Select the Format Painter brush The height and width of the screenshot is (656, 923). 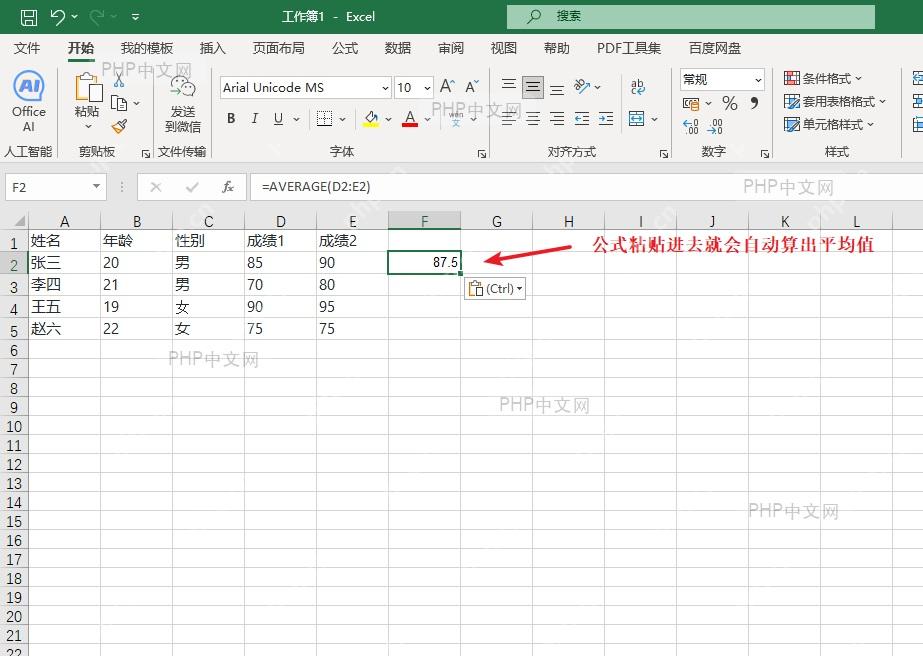119,125
